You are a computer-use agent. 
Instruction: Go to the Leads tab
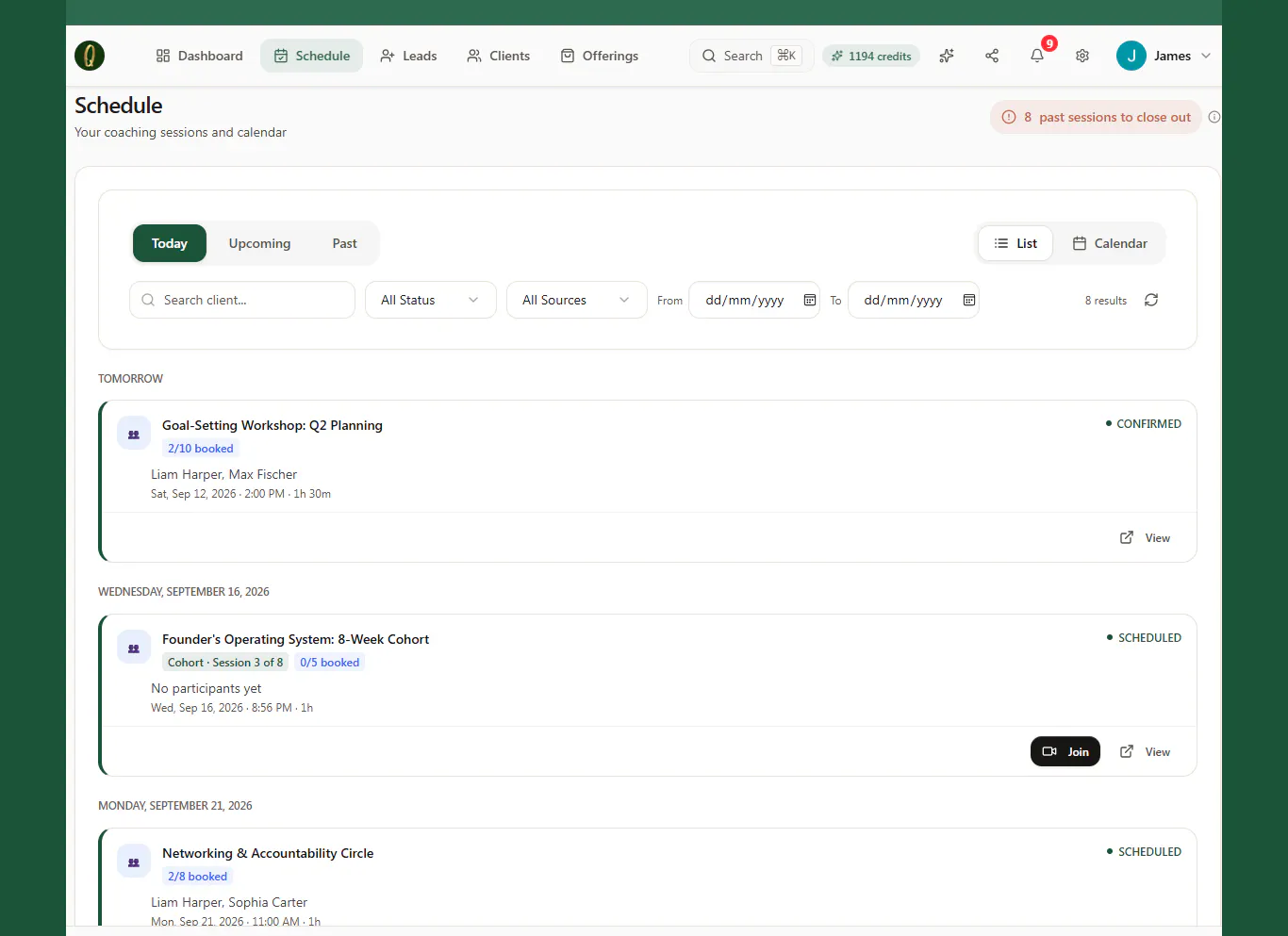tap(408, 56)
